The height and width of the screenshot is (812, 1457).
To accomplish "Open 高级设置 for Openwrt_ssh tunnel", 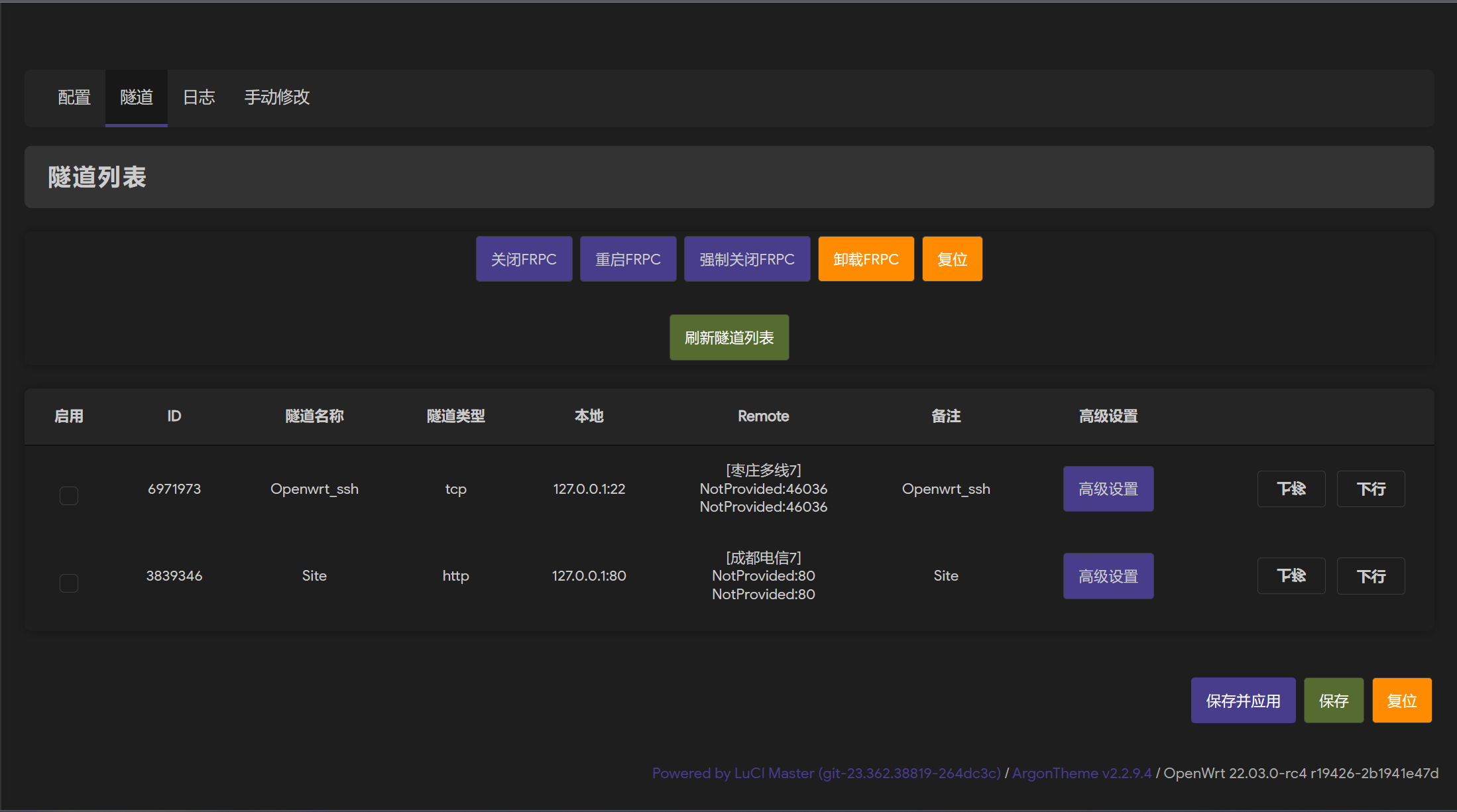I will (x=1108, y=489).
